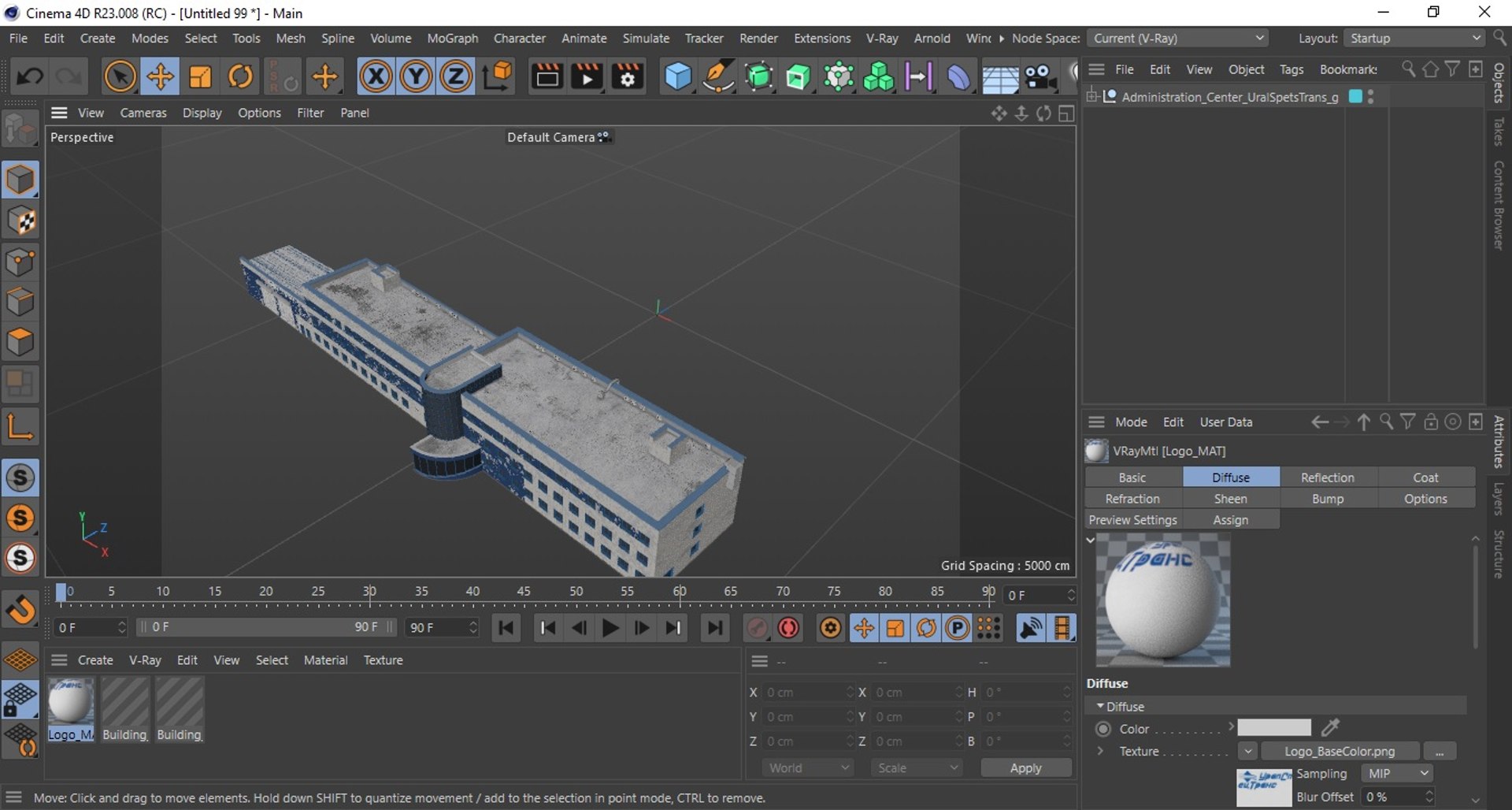Open Sampling MIP dropdown
The image size is (1512, 810).
tap(1397, 774)
